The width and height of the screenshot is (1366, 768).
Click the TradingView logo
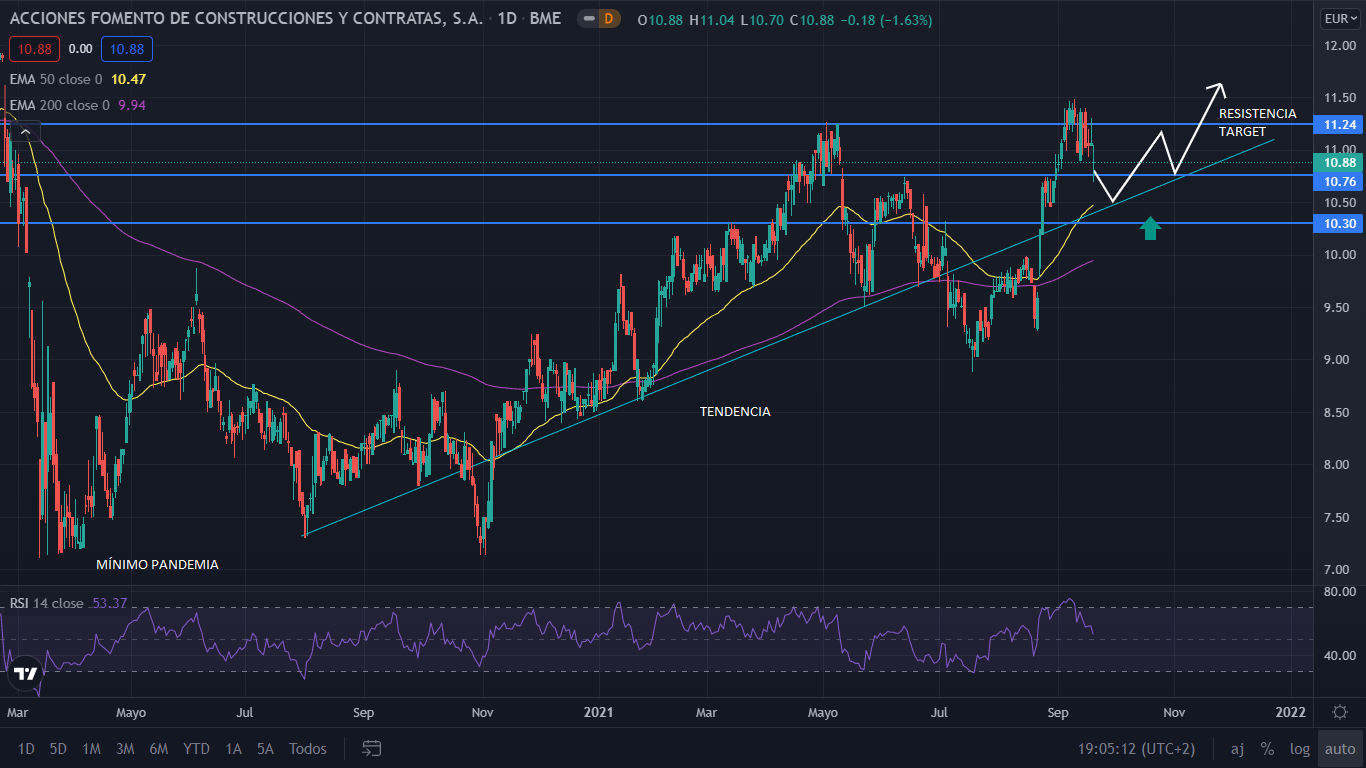26,675
